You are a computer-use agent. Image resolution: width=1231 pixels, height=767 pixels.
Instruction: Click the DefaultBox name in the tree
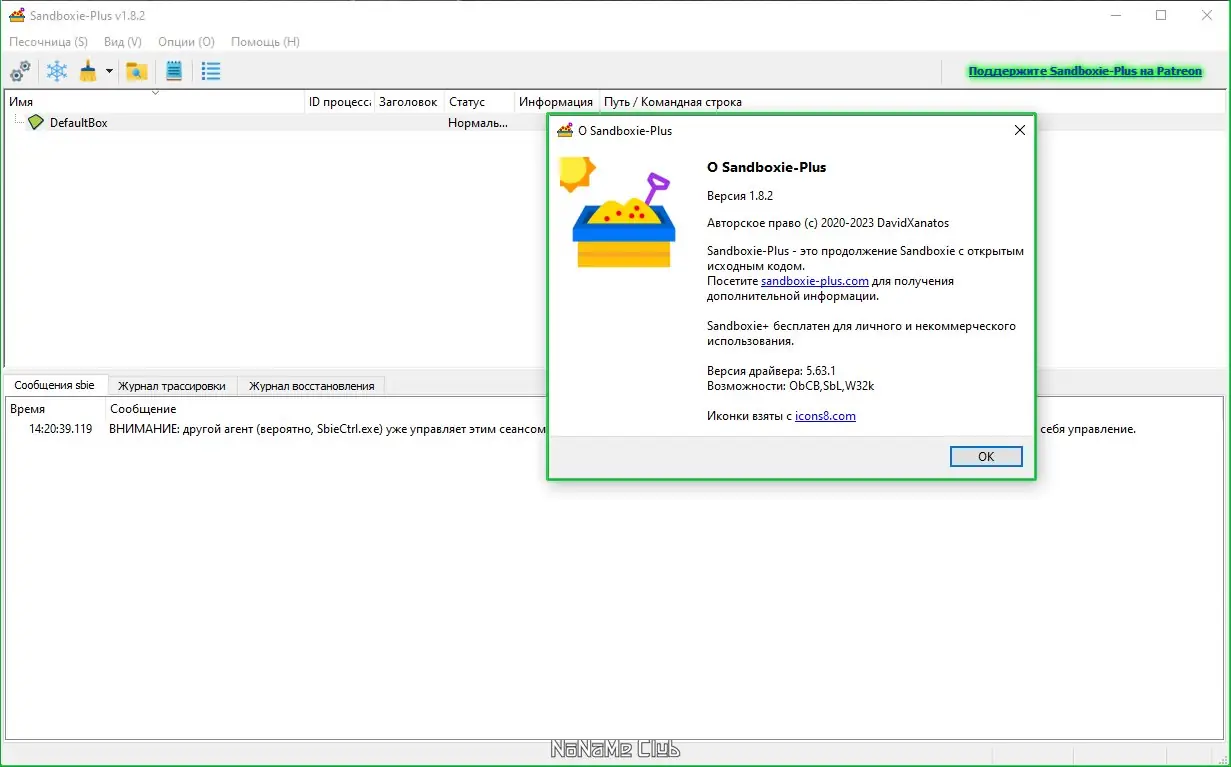[x=78, y=122]
